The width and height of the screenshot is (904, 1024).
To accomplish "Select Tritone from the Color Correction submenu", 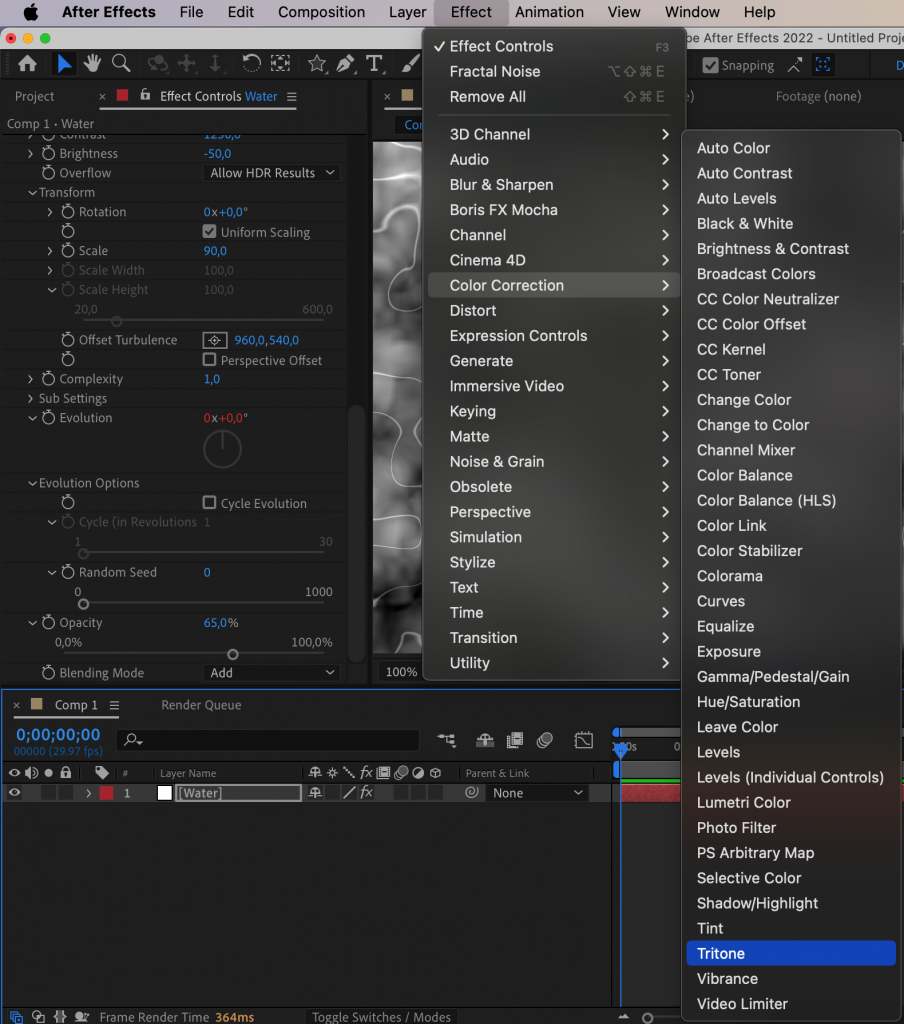I will pyautogui.click(x=790, y=953).
